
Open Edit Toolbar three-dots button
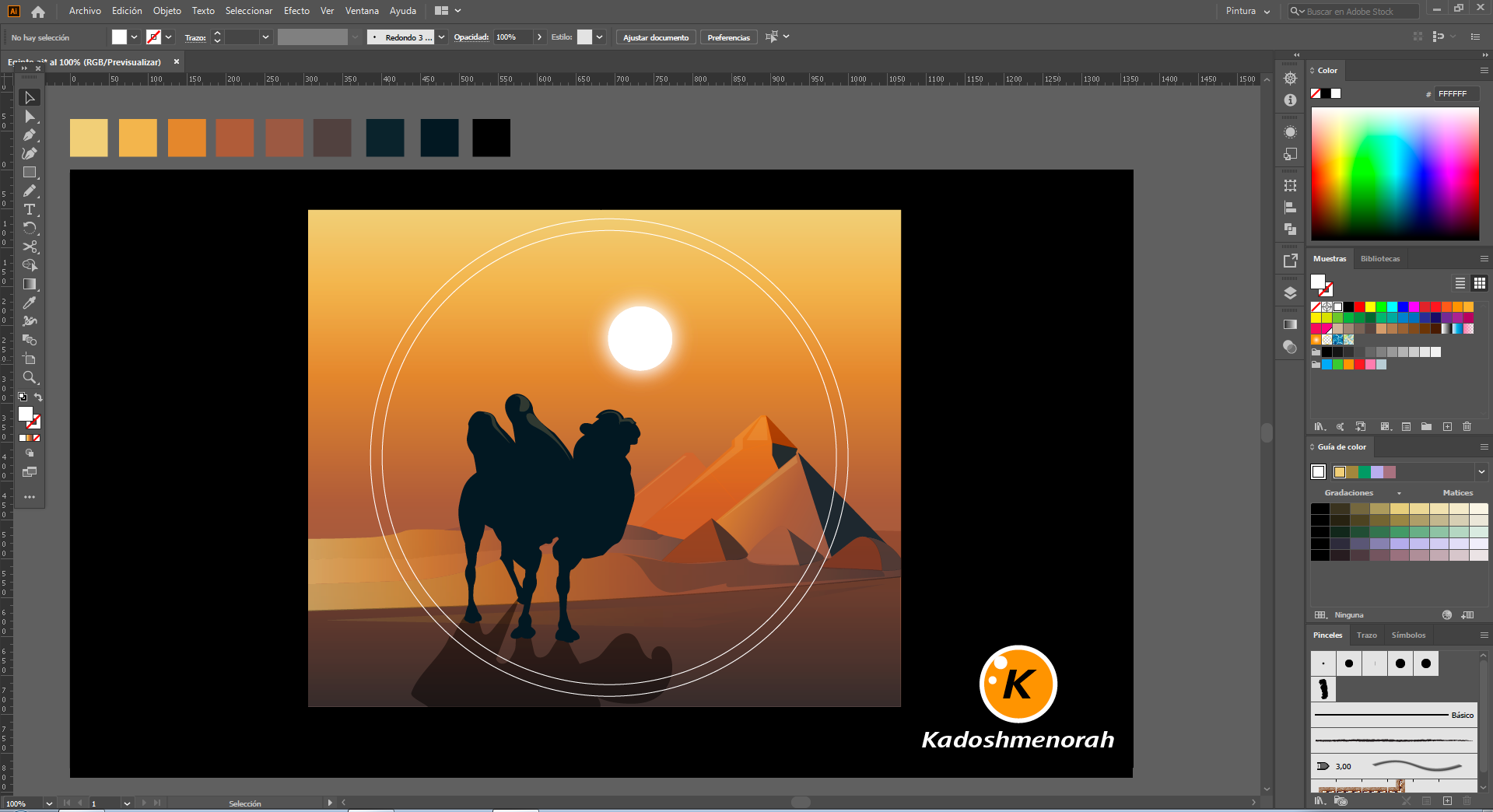click(30, 496)
